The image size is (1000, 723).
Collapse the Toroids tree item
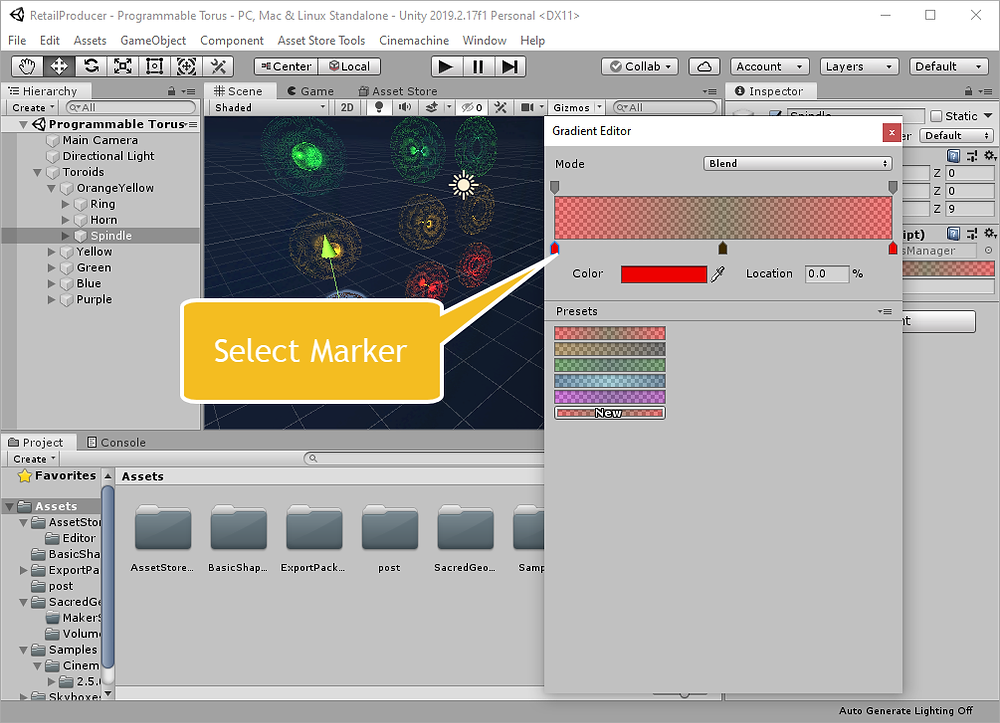(x=37, y=172)
